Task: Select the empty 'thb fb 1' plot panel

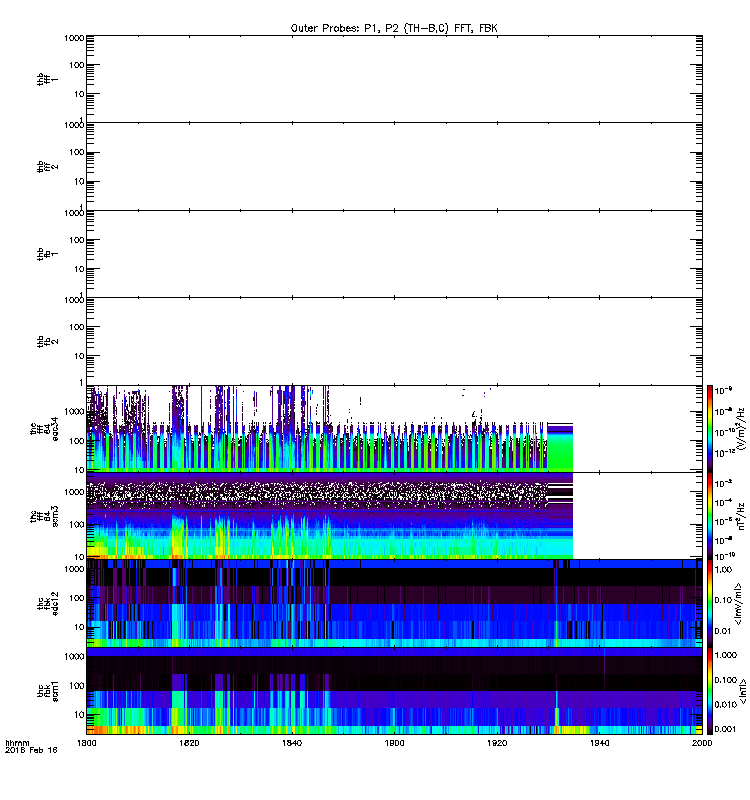Action: click(394, 254)
